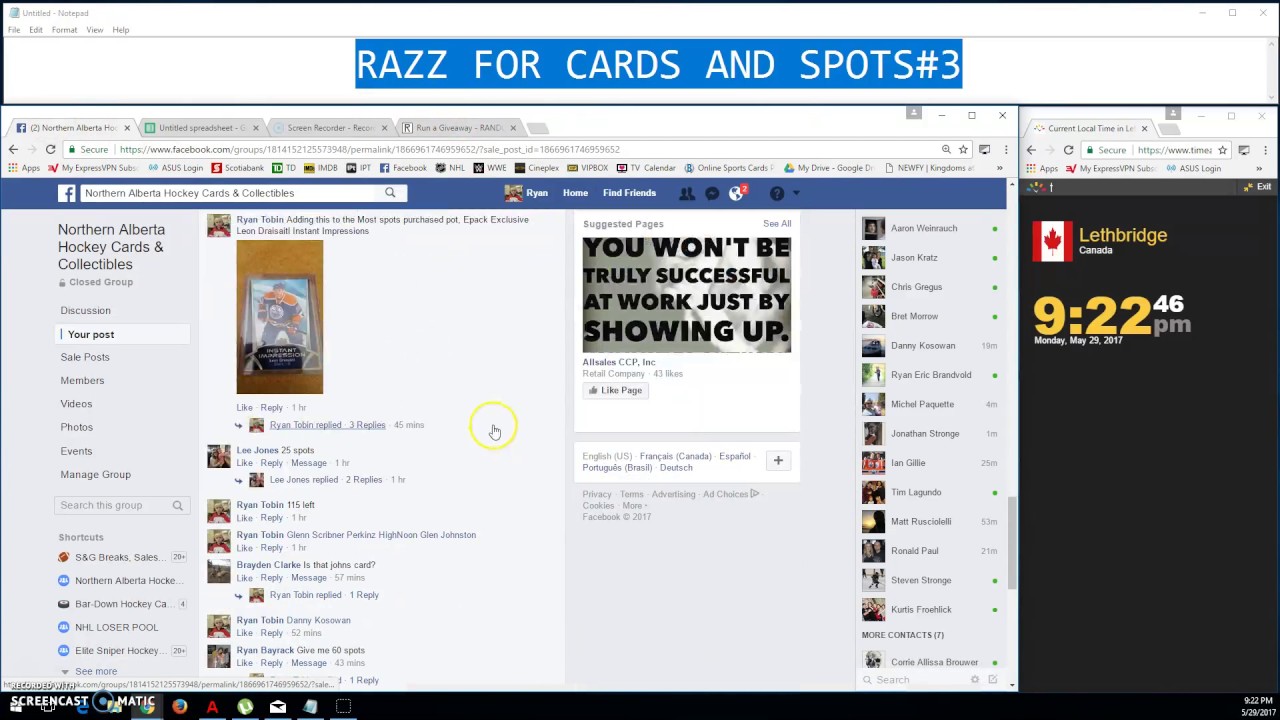Open Scotiabank bookmark
1280x720 pixels.
(x=238, y=168)
